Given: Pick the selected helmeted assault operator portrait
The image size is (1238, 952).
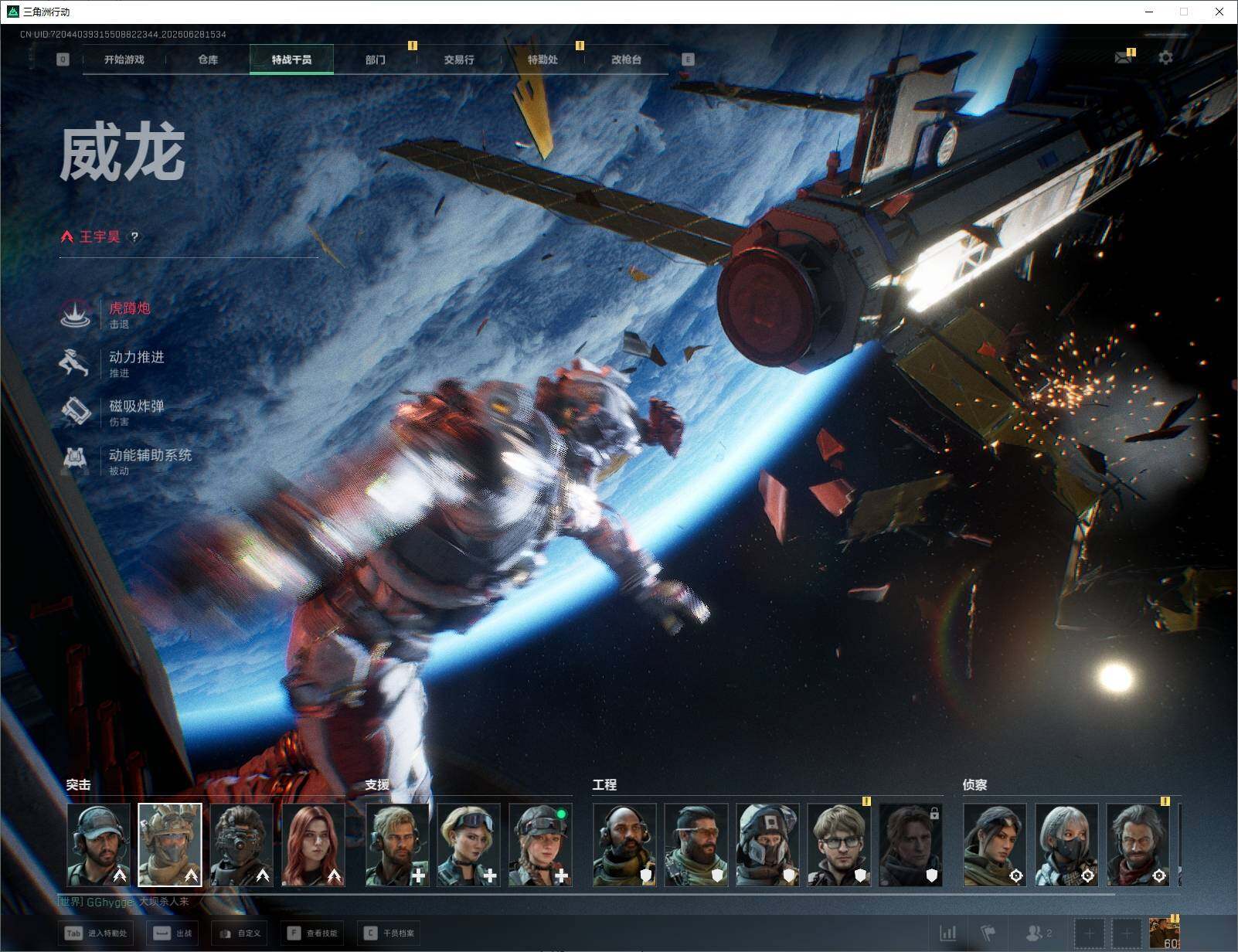Looking at the screenshot, I should pos(170,845).
